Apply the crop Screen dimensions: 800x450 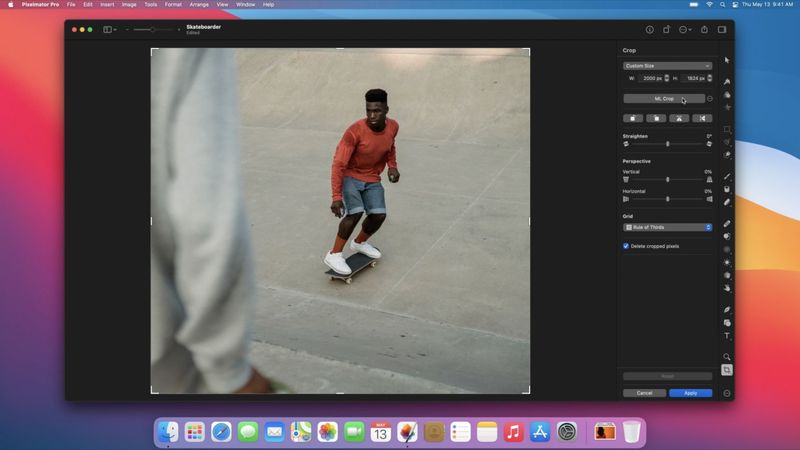coord(690,393)
